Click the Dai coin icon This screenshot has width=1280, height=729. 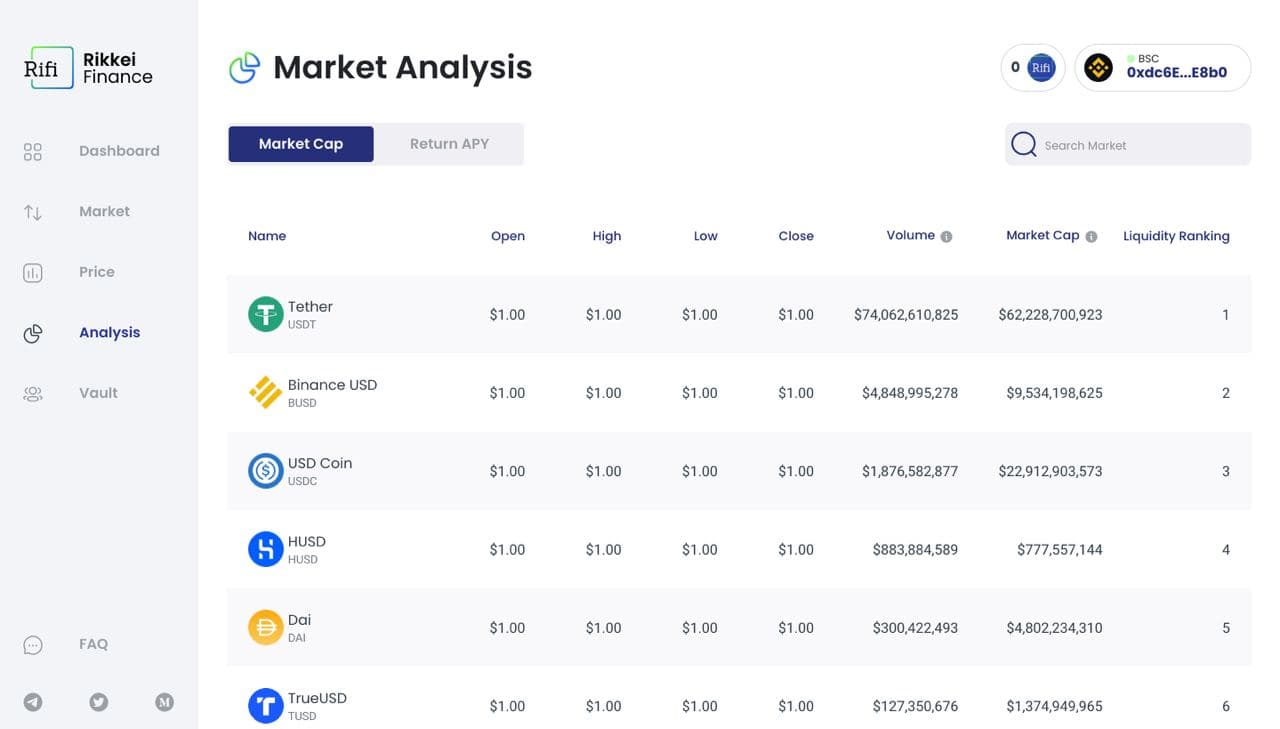(266, 628)
